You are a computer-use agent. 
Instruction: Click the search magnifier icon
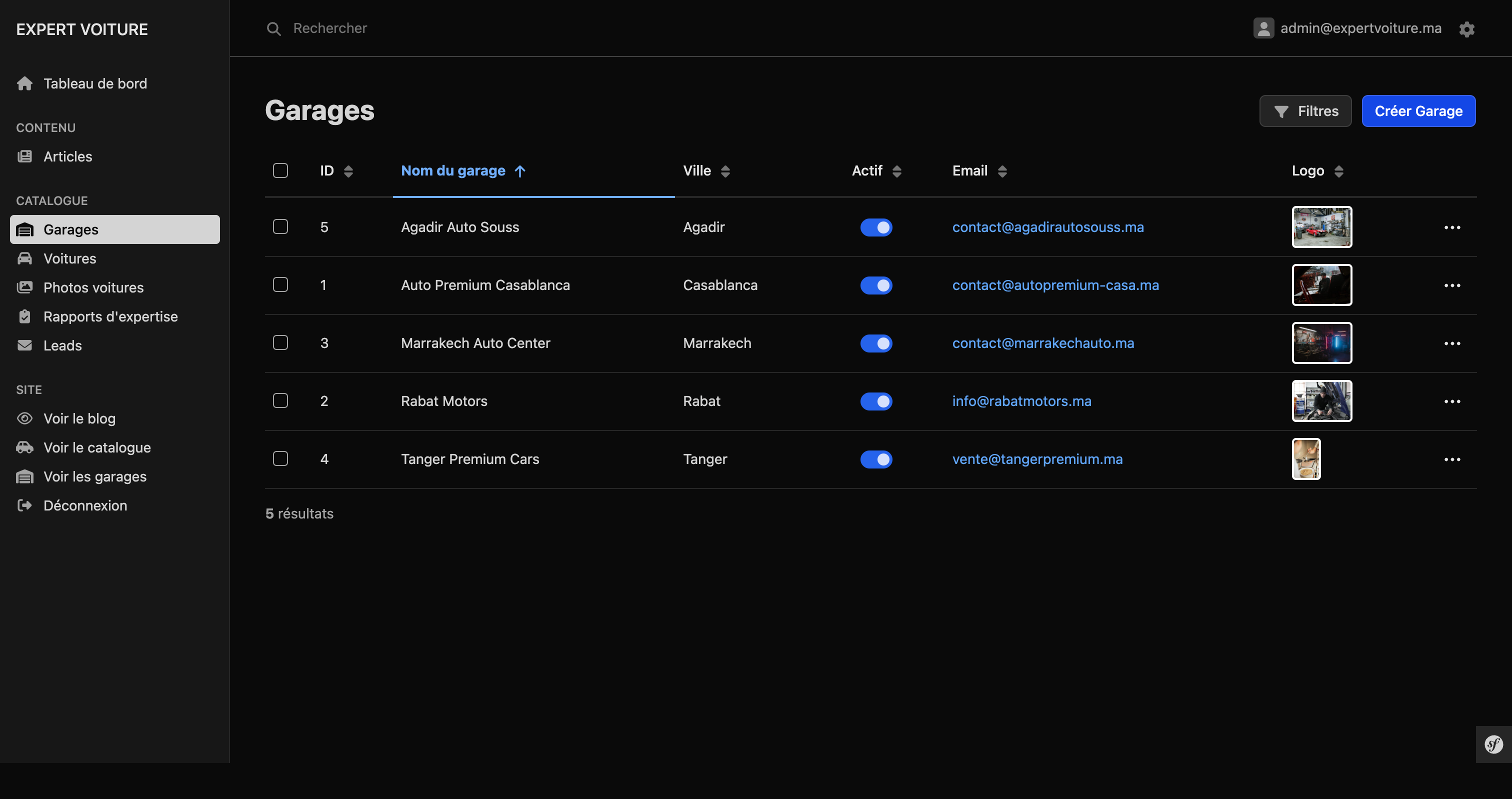273,28
